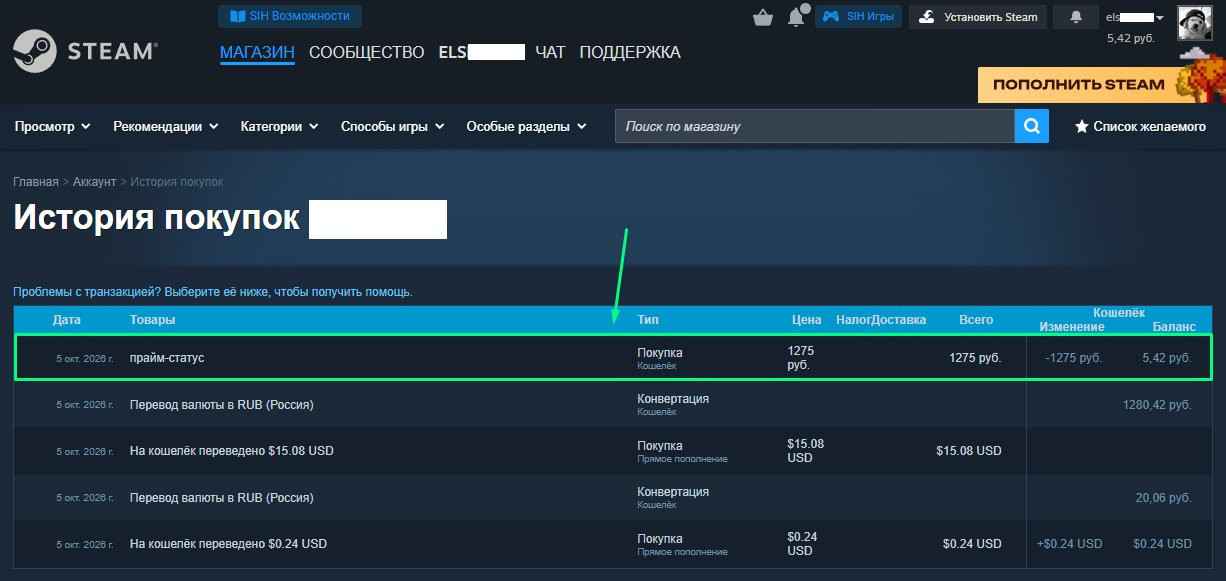The height and width of the screenshot is (581, 1226).
Task: Open СООБЩЕСТВО menu
Action: pos(367,52)
